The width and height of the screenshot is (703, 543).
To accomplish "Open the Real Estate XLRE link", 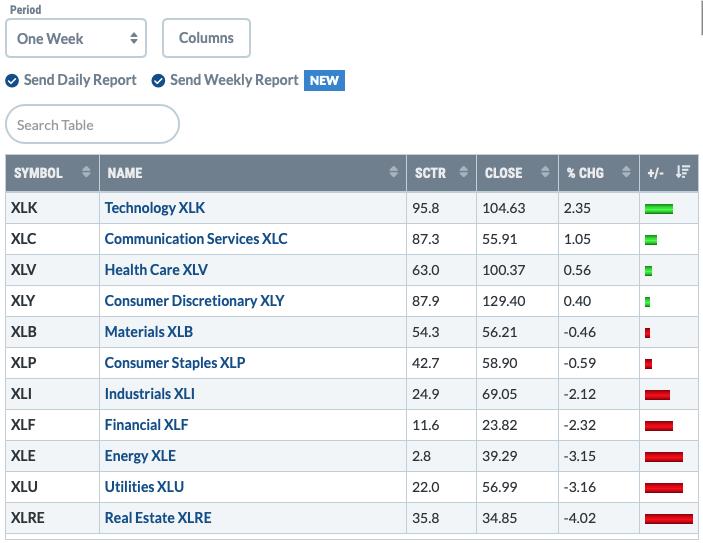I will (158, 518).
